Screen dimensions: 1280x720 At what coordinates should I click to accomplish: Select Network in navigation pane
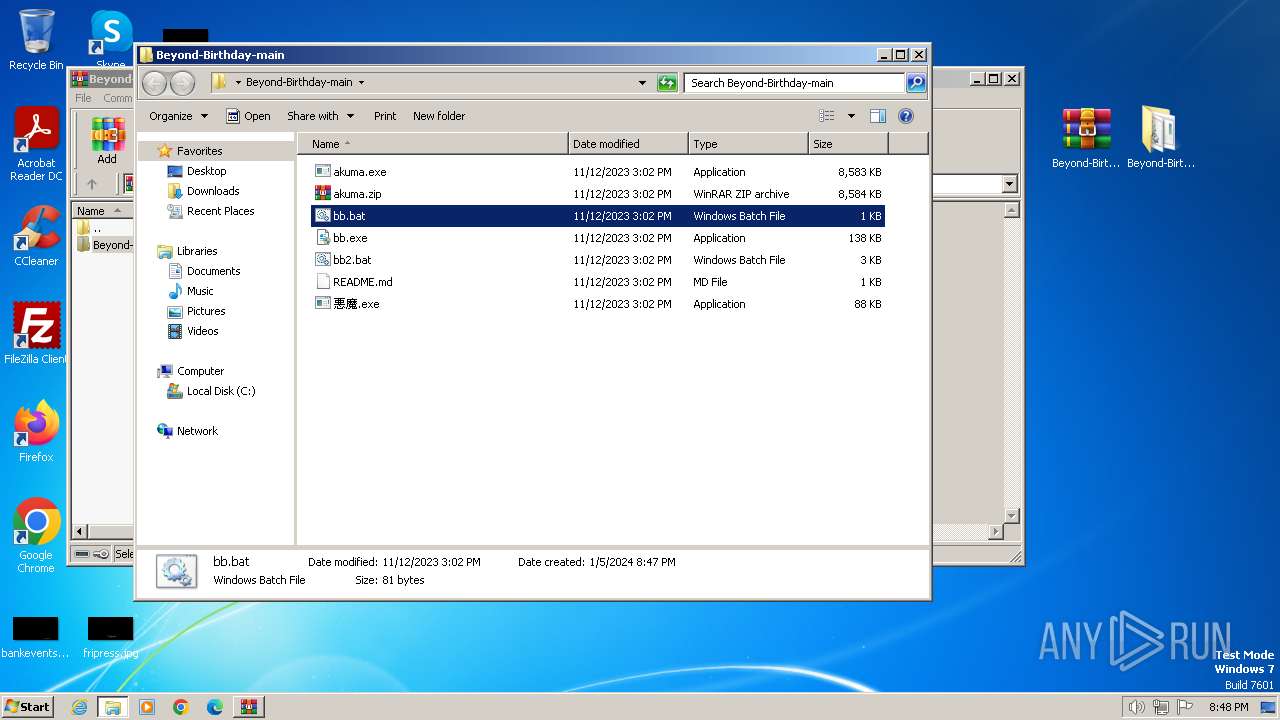[x=197, y=431]
